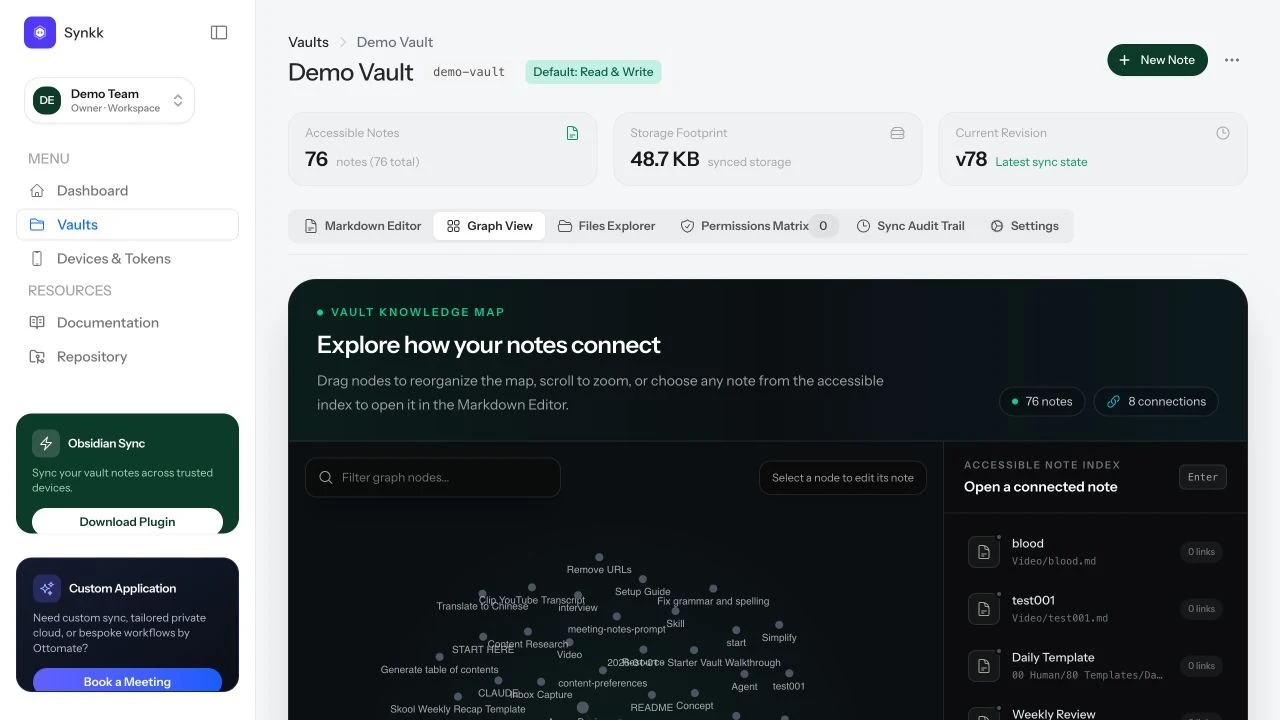Click the Documentation book icon
Screen dimensions: 1280x720
(x=37, y=322)
